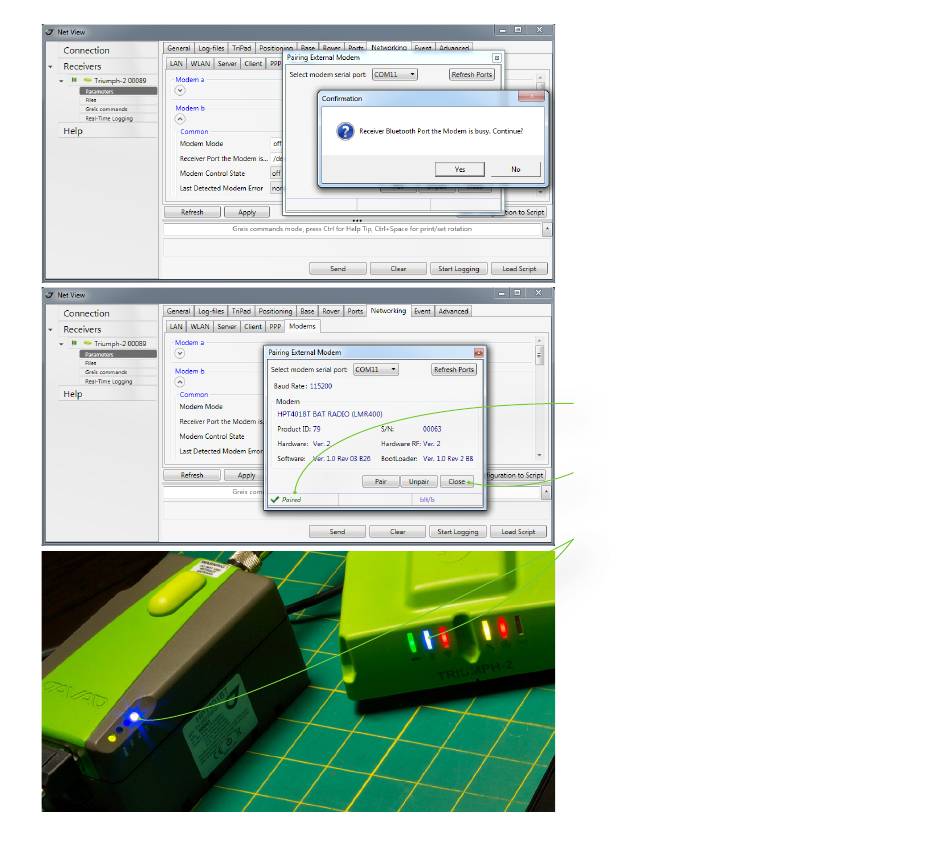Screen dimensions: 950x844
Task: Open Greis commands in the lower window tree
Action: 106,372
